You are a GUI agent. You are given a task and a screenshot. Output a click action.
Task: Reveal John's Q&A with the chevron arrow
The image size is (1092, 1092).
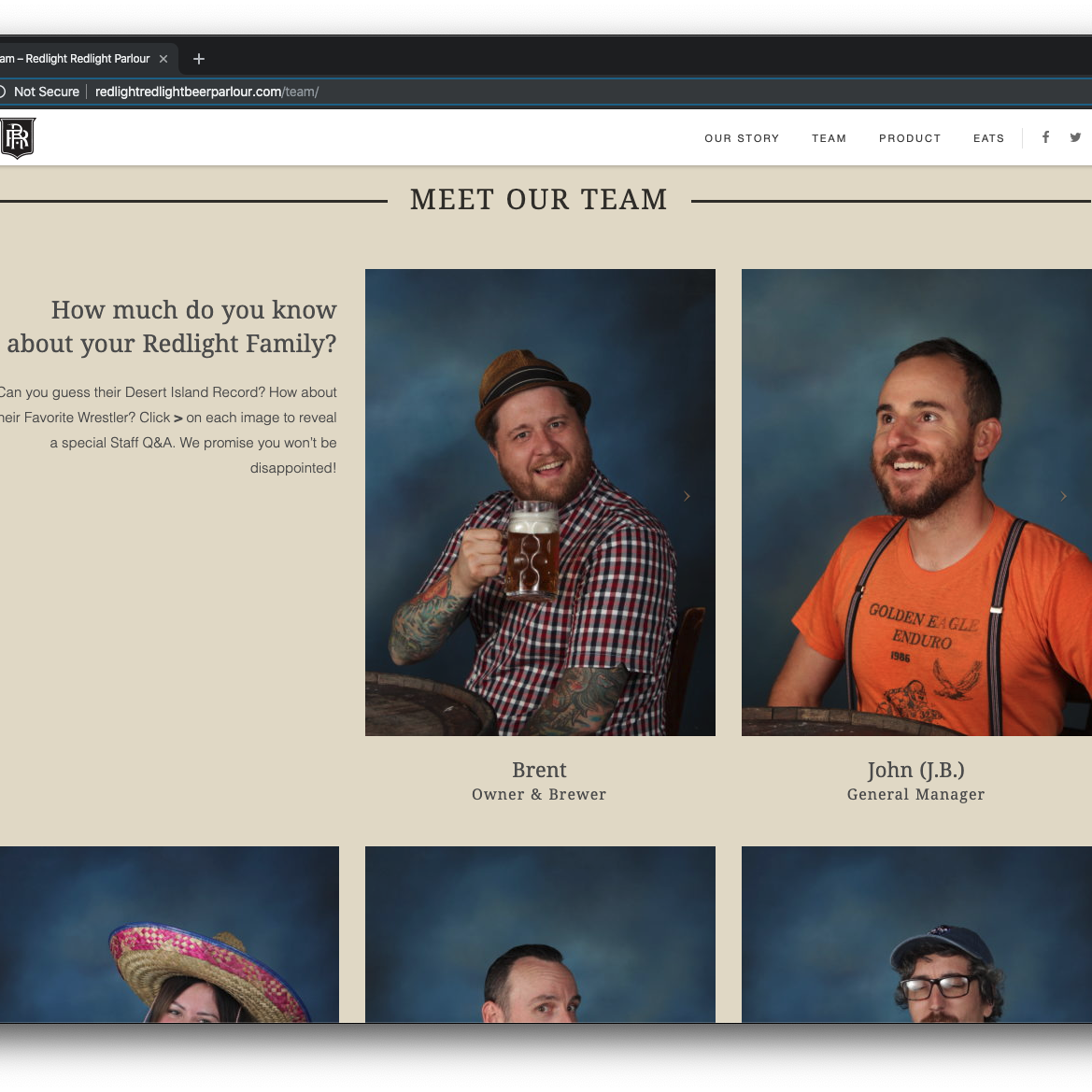(x=1063, y=496)
